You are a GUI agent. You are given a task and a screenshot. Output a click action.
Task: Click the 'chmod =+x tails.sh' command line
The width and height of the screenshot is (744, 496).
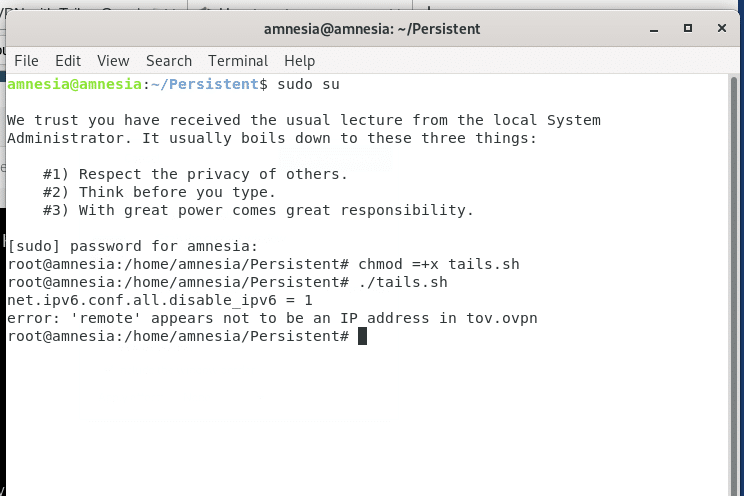pyautogui.click(x=263, y=264)
